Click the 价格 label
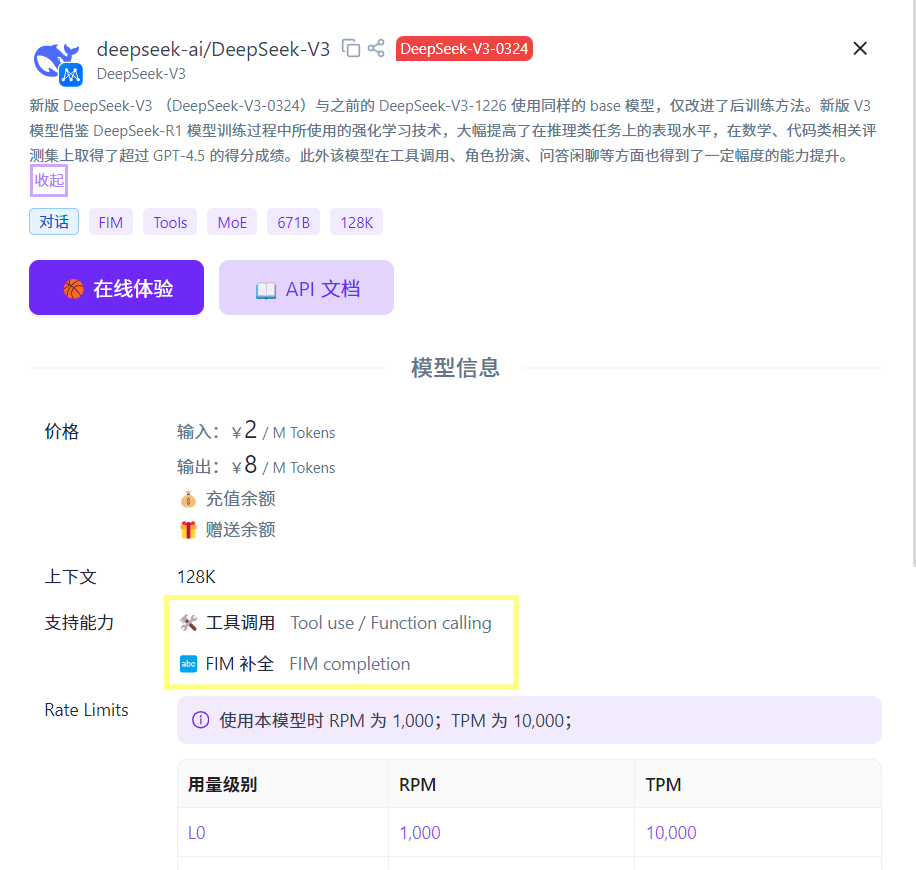This screenshot has height=870, width=916. tap(61, 431)
